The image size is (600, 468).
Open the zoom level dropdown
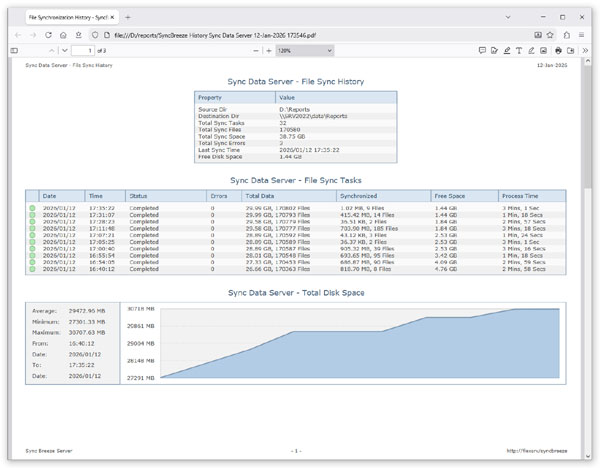coord(305,51)
